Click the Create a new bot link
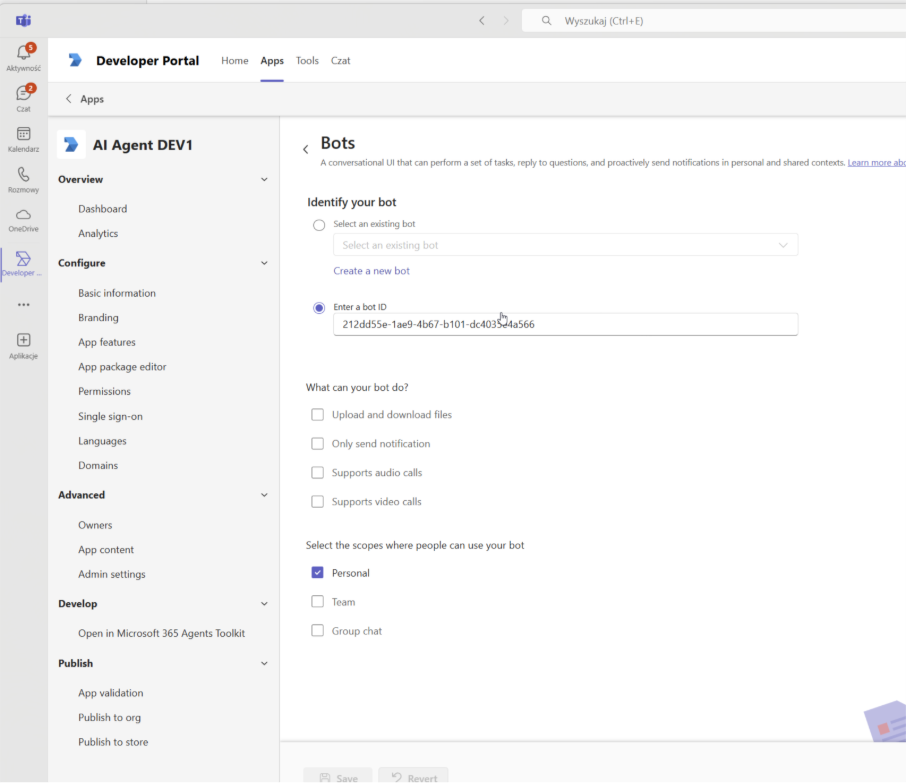Viewport: 906px width, 783px height. (371, 271)
